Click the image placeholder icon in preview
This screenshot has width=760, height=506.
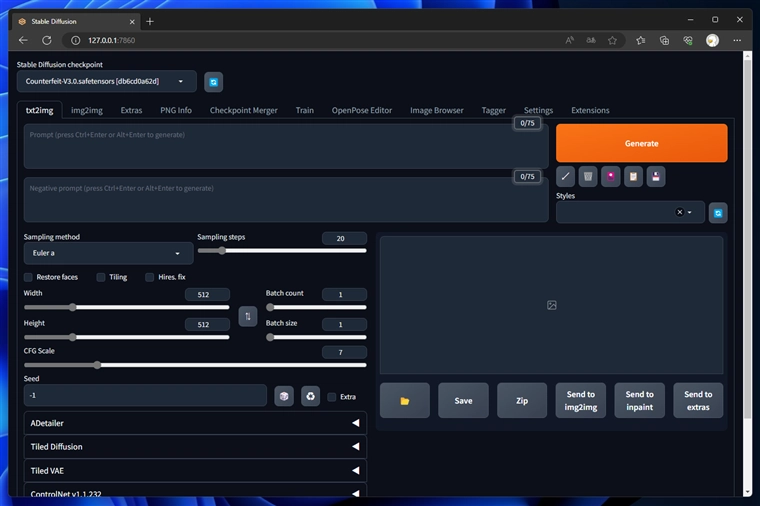tap(552, 305)
